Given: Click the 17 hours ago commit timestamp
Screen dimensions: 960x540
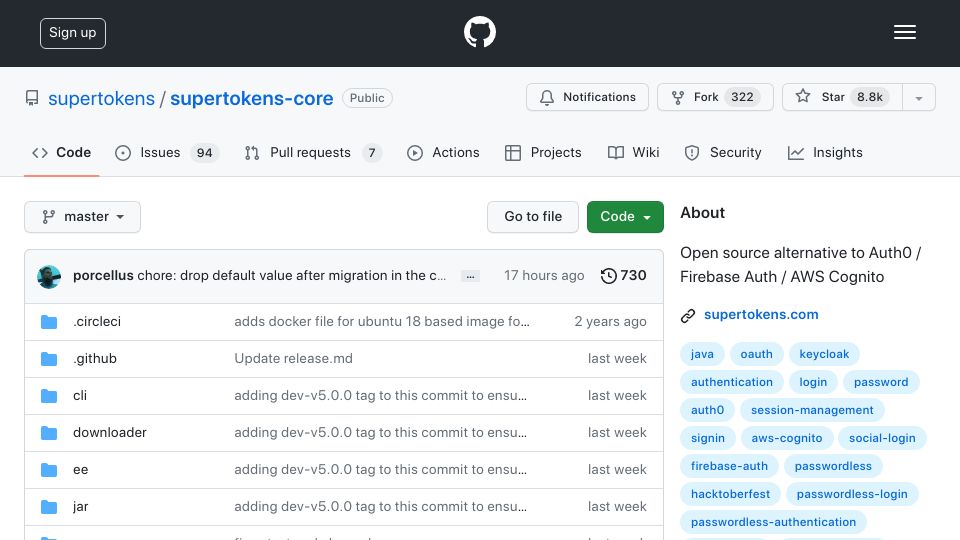Looking at the screenshot, I should [x=544, y=276].
